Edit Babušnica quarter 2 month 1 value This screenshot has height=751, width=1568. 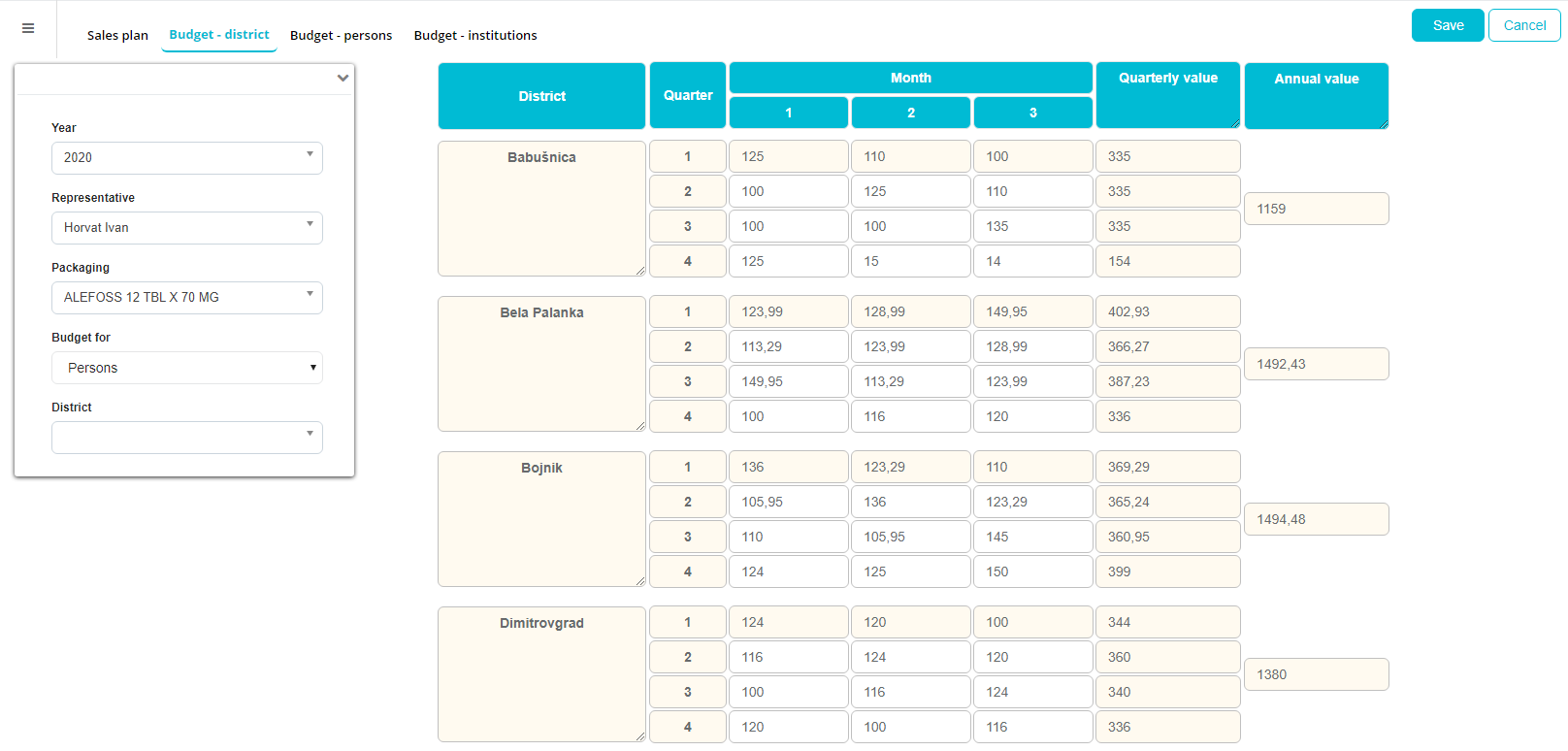[x=788, y=191]
